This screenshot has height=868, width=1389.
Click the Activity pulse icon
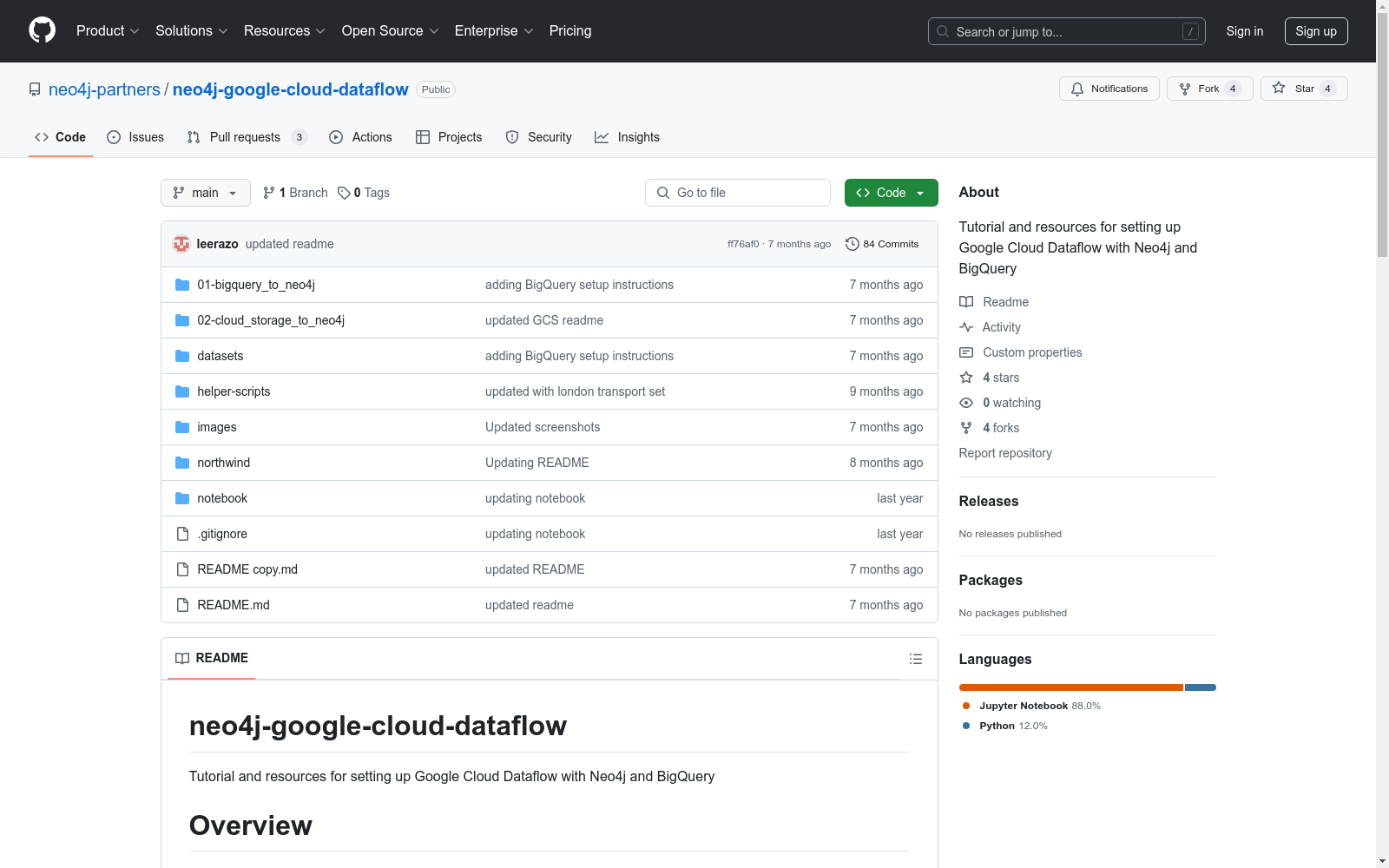[966, 327]
